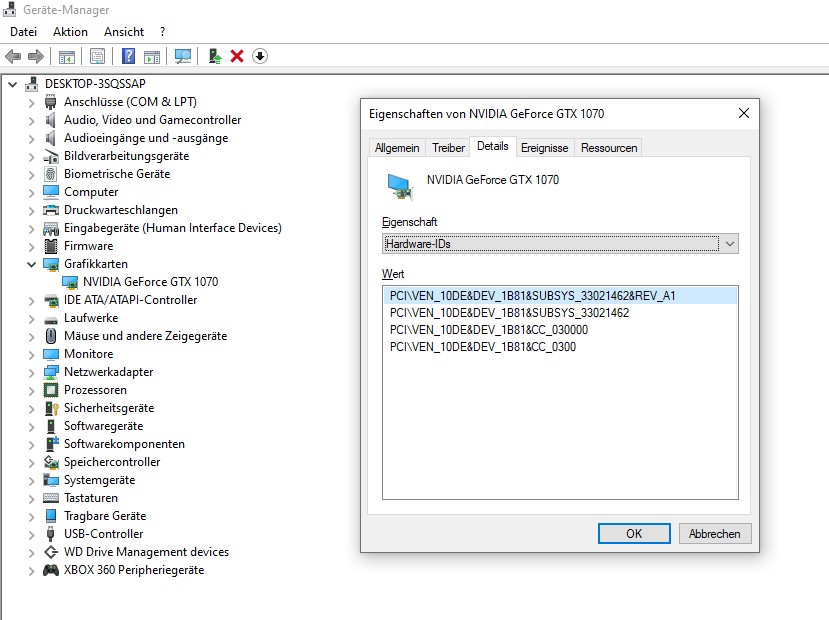Select NVIDIA GeForce GTX 1070 tree item

click(x=150, y=282)
